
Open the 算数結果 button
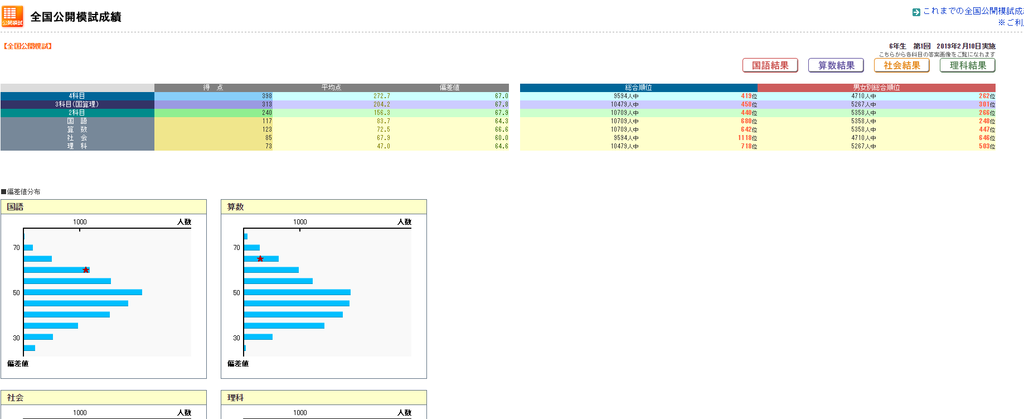836,65
